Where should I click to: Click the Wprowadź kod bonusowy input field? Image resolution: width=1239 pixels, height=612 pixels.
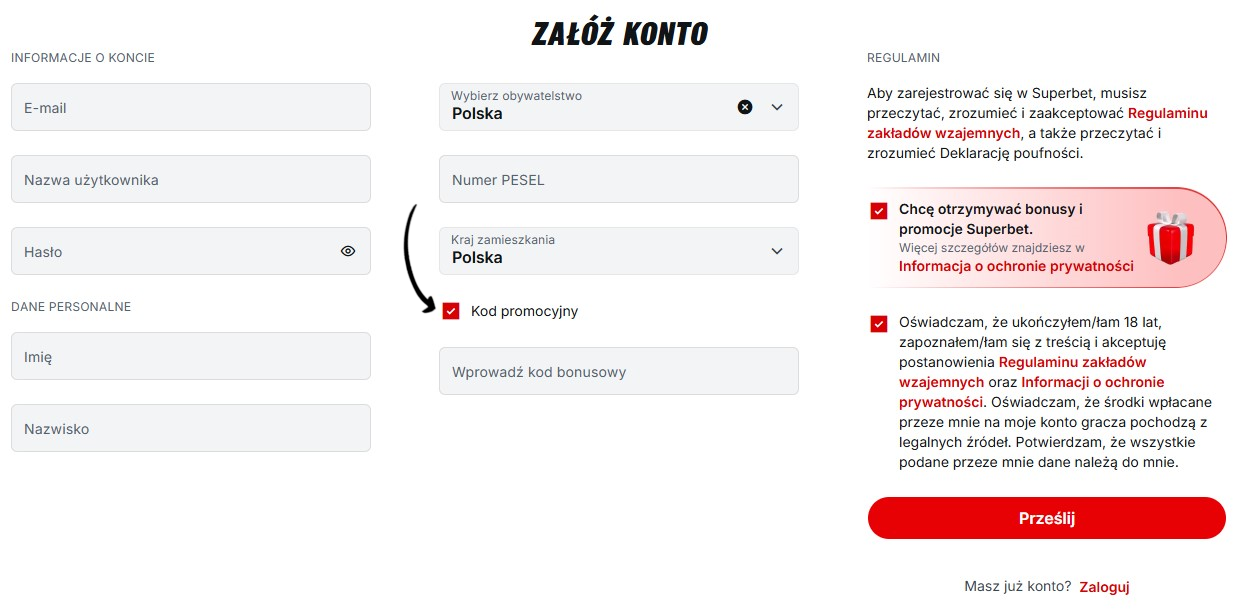point(619,371)
